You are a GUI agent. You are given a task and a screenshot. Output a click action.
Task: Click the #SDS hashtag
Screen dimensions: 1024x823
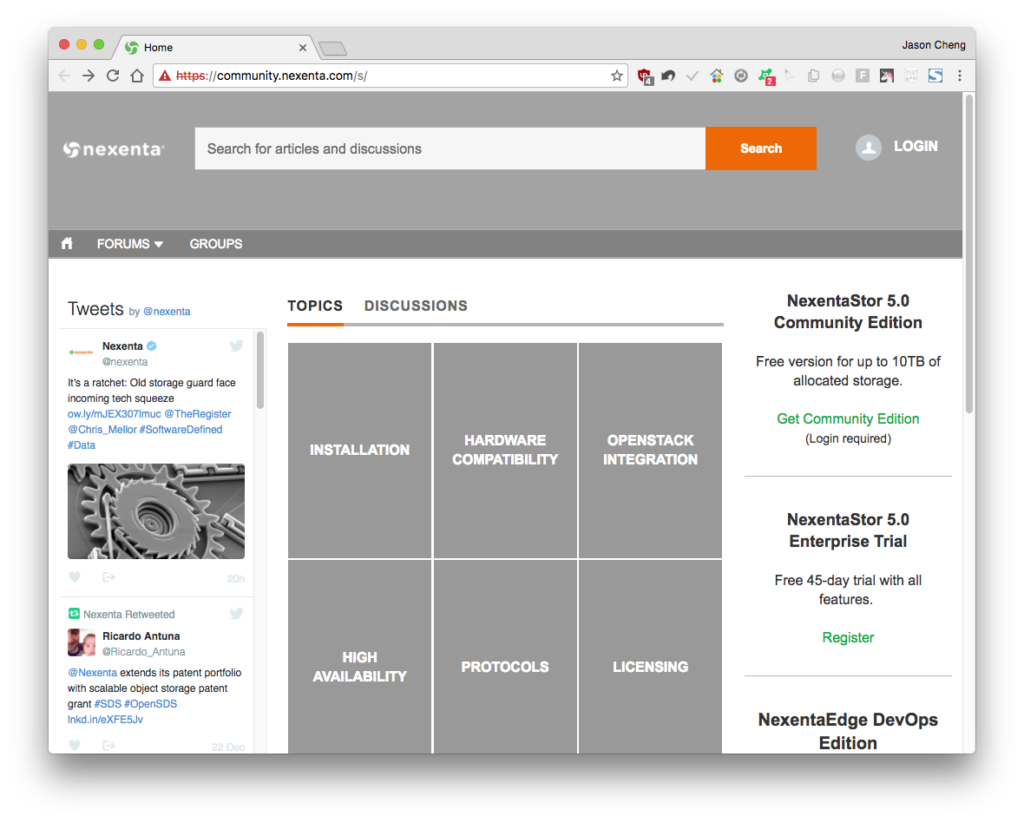[x=107, y=704]
